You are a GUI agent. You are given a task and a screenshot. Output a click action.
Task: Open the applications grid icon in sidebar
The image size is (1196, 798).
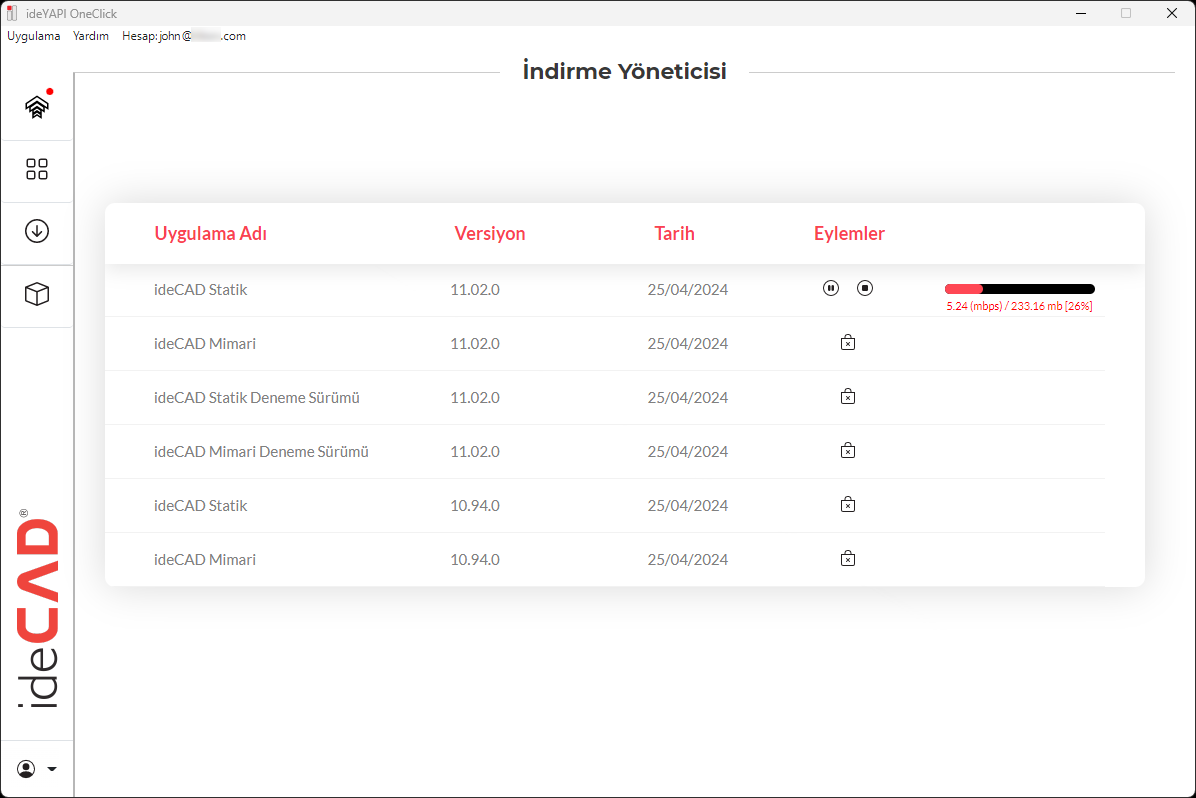(x=37, y=169)
